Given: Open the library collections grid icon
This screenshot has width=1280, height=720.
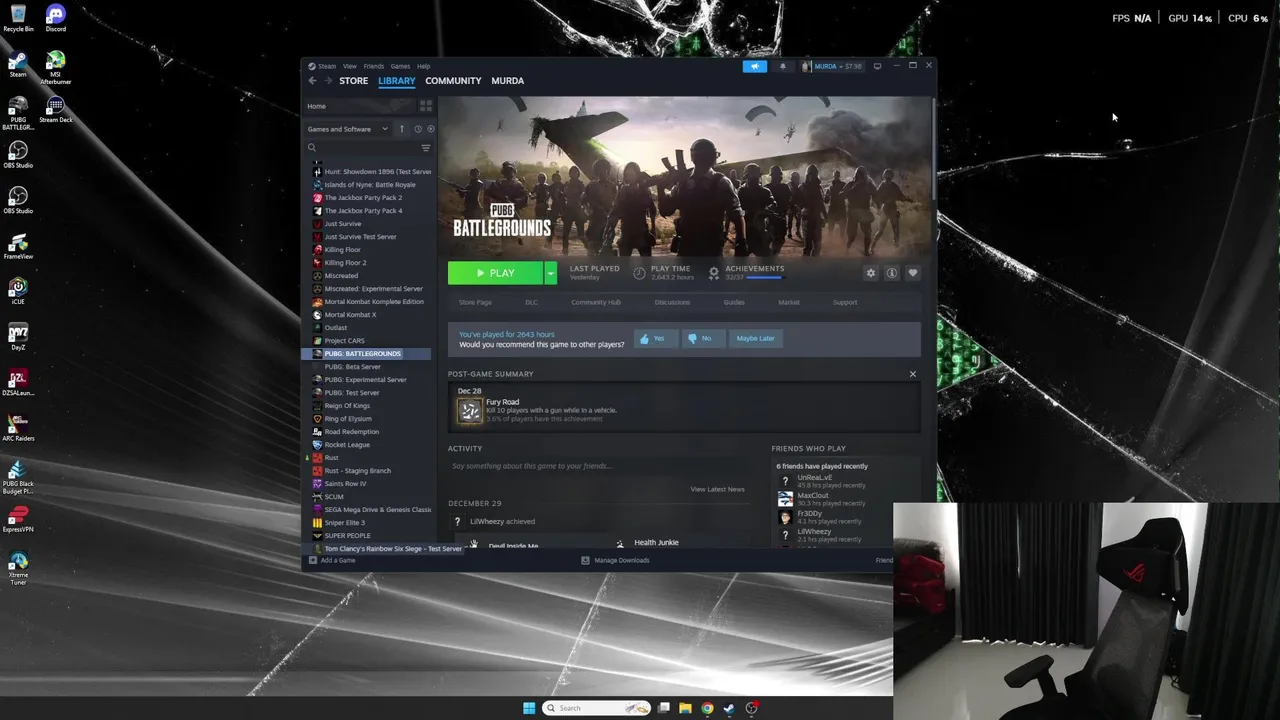Looking at the screenshot, I should coord(426,106).
